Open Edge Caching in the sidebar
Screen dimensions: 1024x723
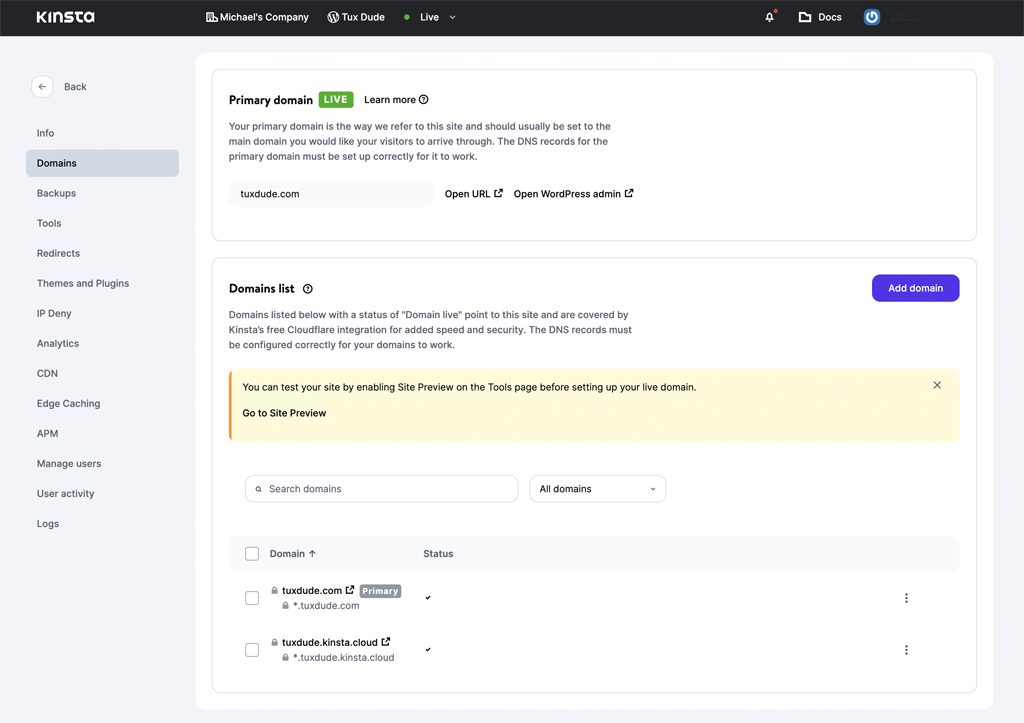click(x=69, y=404)
